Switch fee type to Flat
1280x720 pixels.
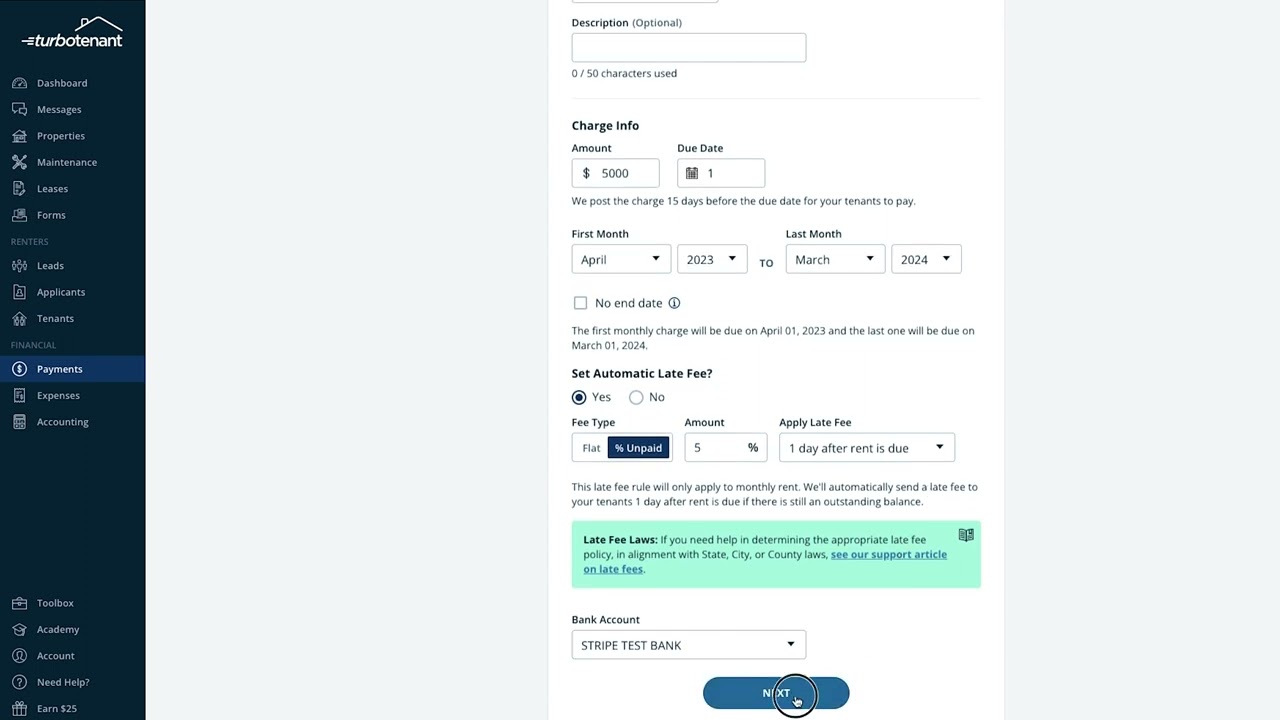pos(591,448)
